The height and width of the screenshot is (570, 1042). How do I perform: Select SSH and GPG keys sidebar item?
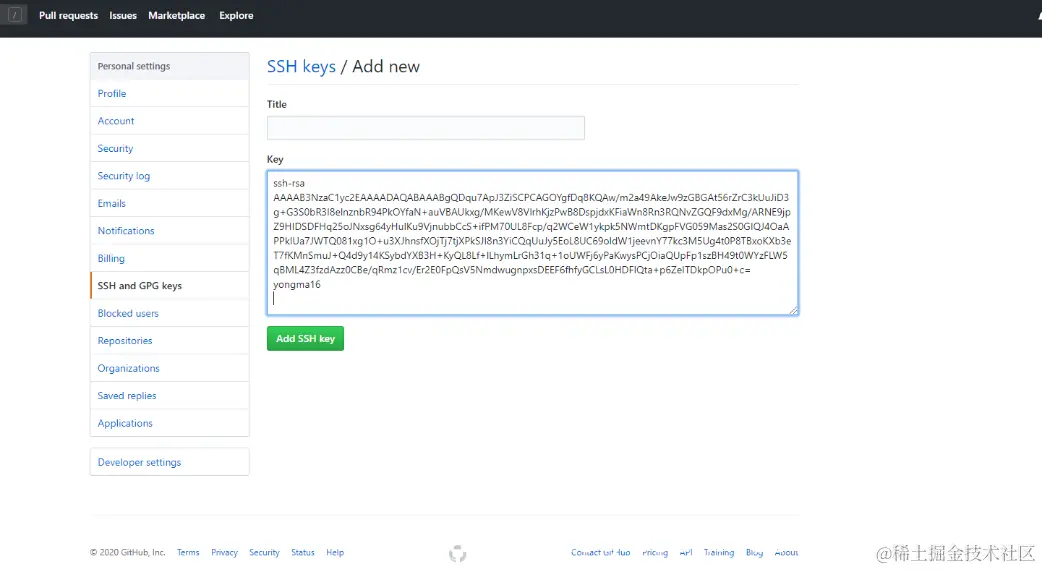(x=169, y=286)
